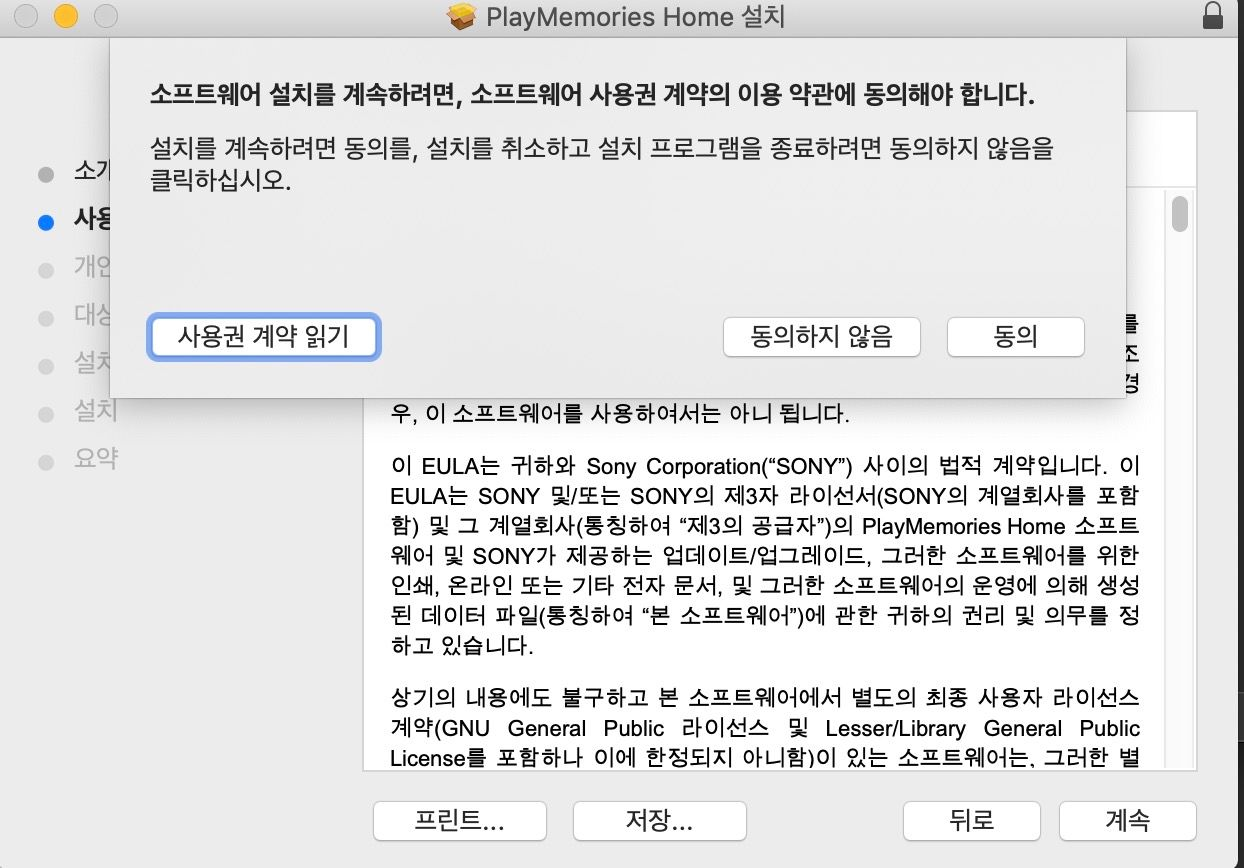Click the 프린트... button
1244x868 pixels.
point(459,821)
